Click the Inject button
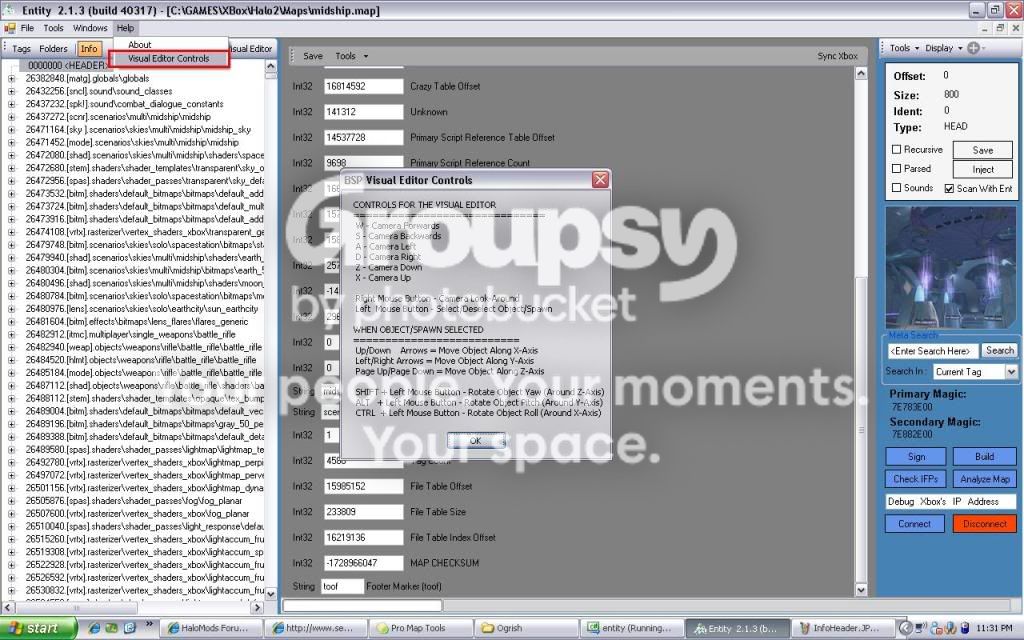This screenshot has height=640, width=1024. [x=982, y=170]
